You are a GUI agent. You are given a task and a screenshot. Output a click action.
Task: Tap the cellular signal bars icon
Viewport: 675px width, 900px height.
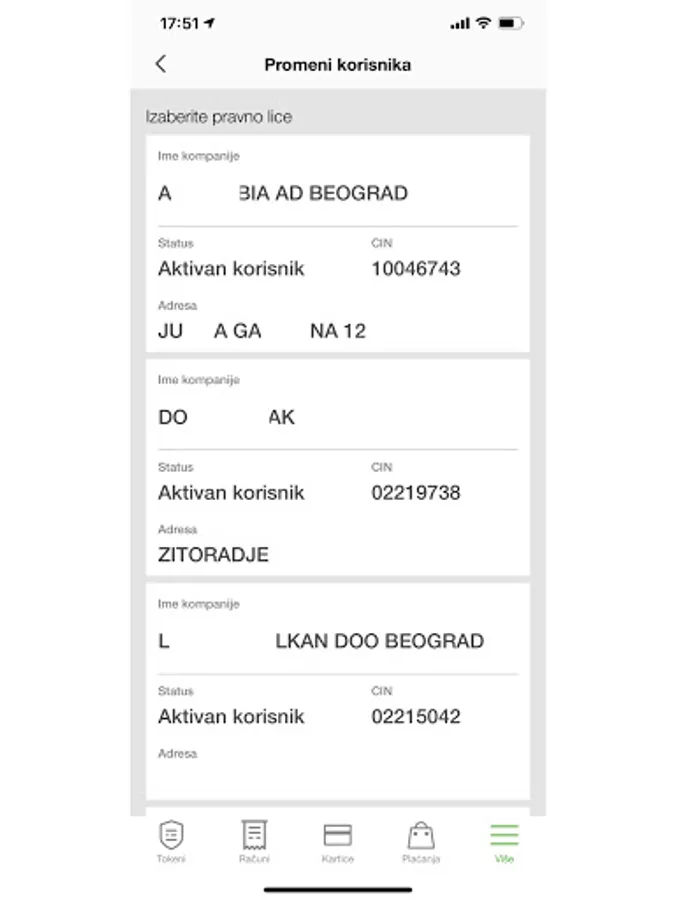[460, 23]
